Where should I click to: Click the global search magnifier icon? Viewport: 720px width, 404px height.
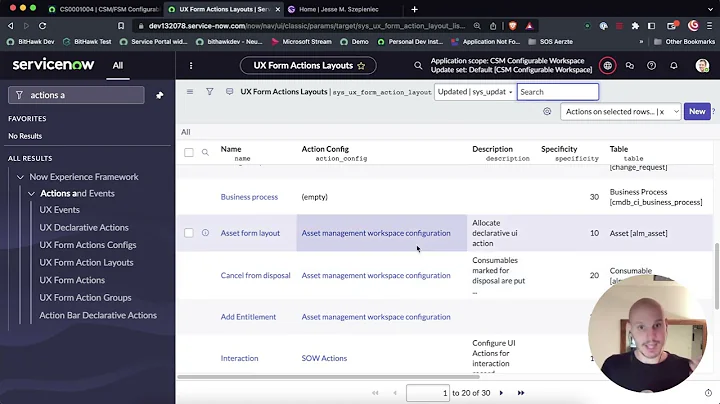pos(418,66)
